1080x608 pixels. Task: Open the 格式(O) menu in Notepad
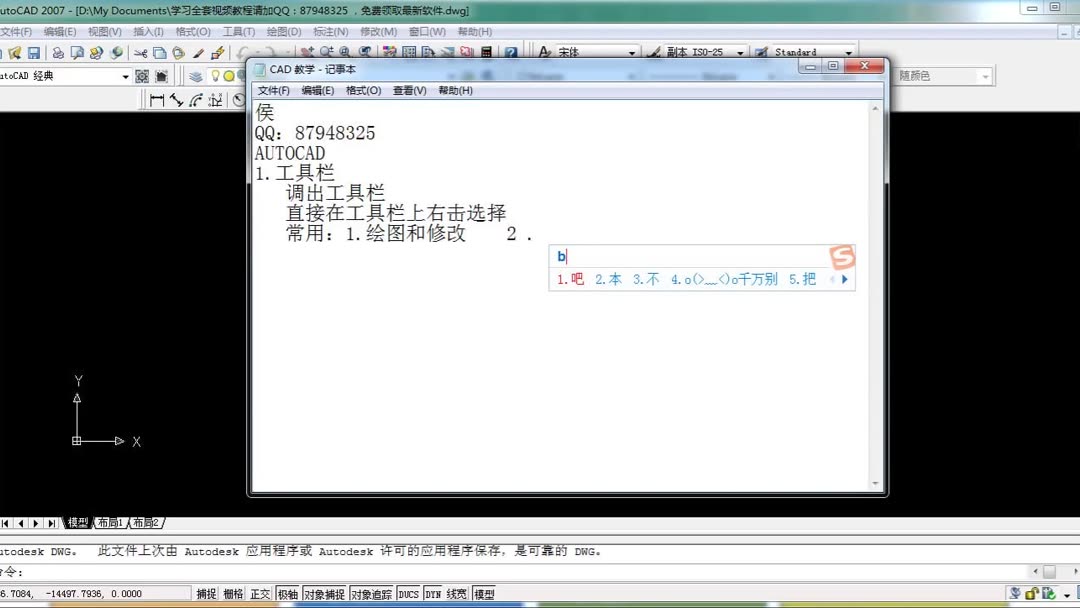click(x=363, y=90)
